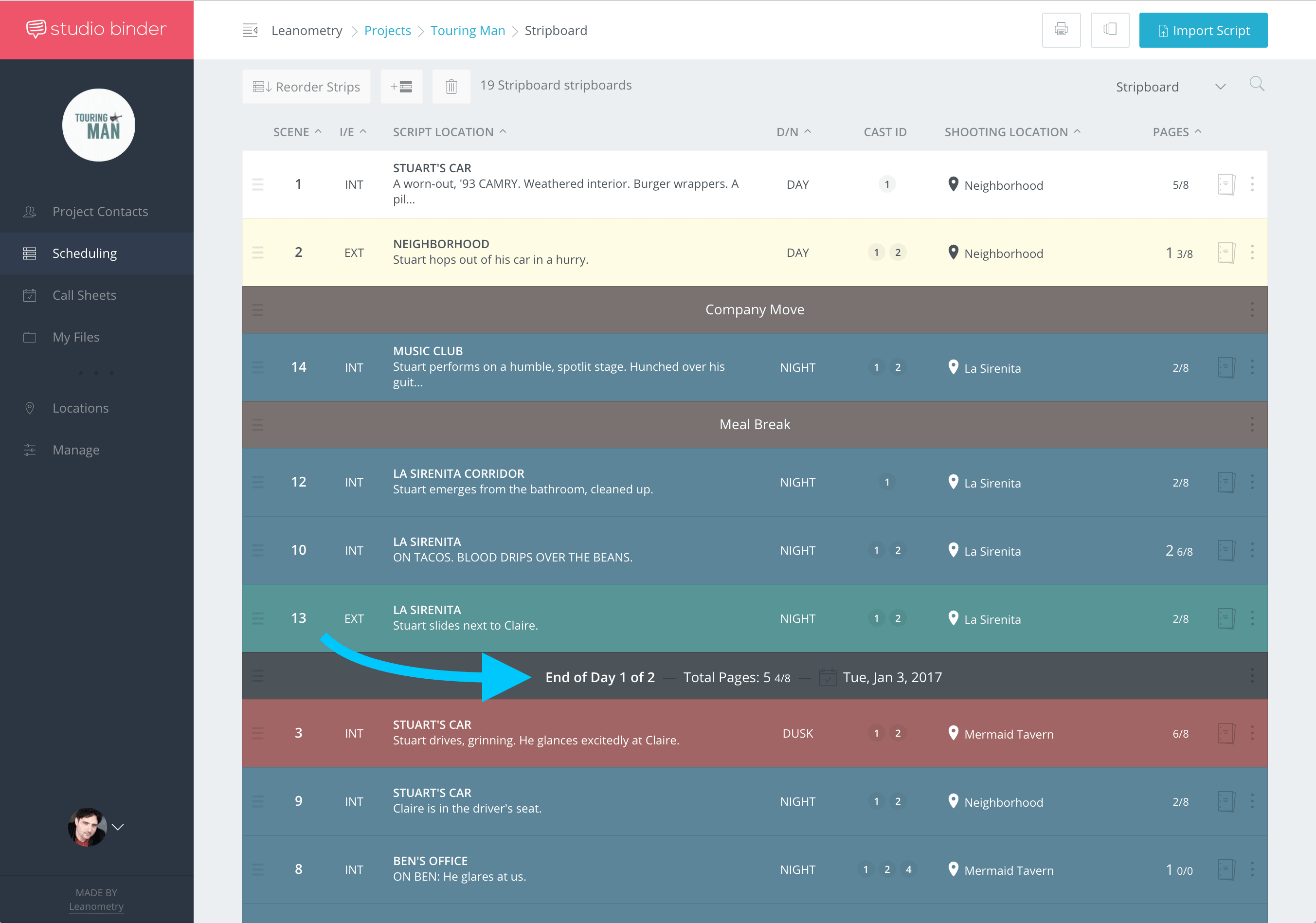Click the delete strip trash icon
The image size is (1316, 923).
tap(451, 86)
